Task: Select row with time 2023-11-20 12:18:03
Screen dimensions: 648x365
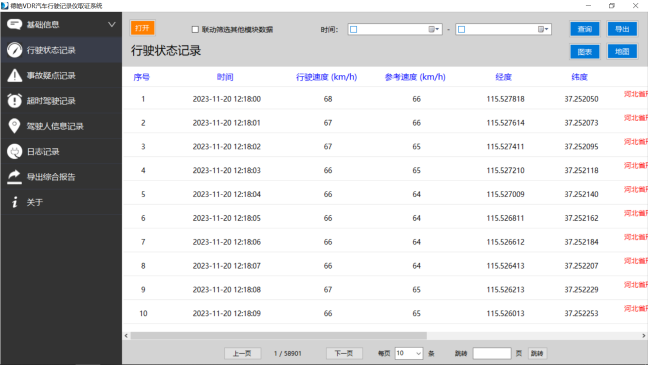Action: click(x=385, y=170)
